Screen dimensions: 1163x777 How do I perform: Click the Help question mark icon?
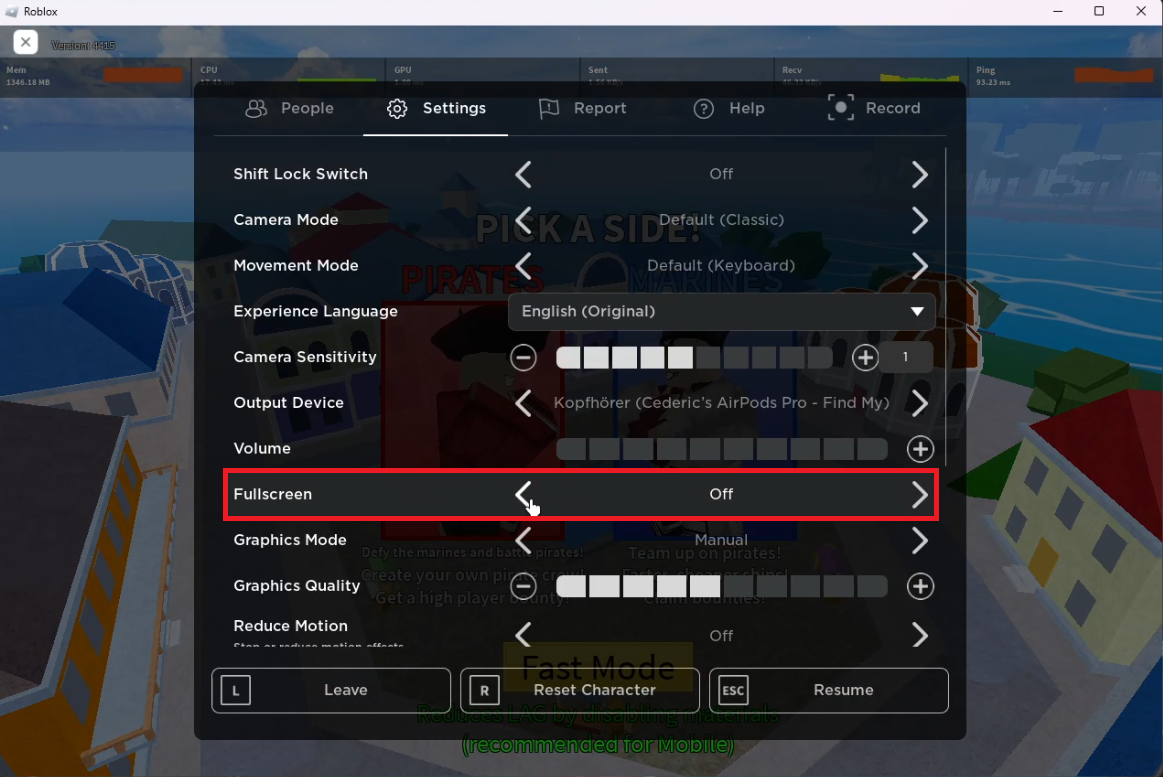point(703,109)
